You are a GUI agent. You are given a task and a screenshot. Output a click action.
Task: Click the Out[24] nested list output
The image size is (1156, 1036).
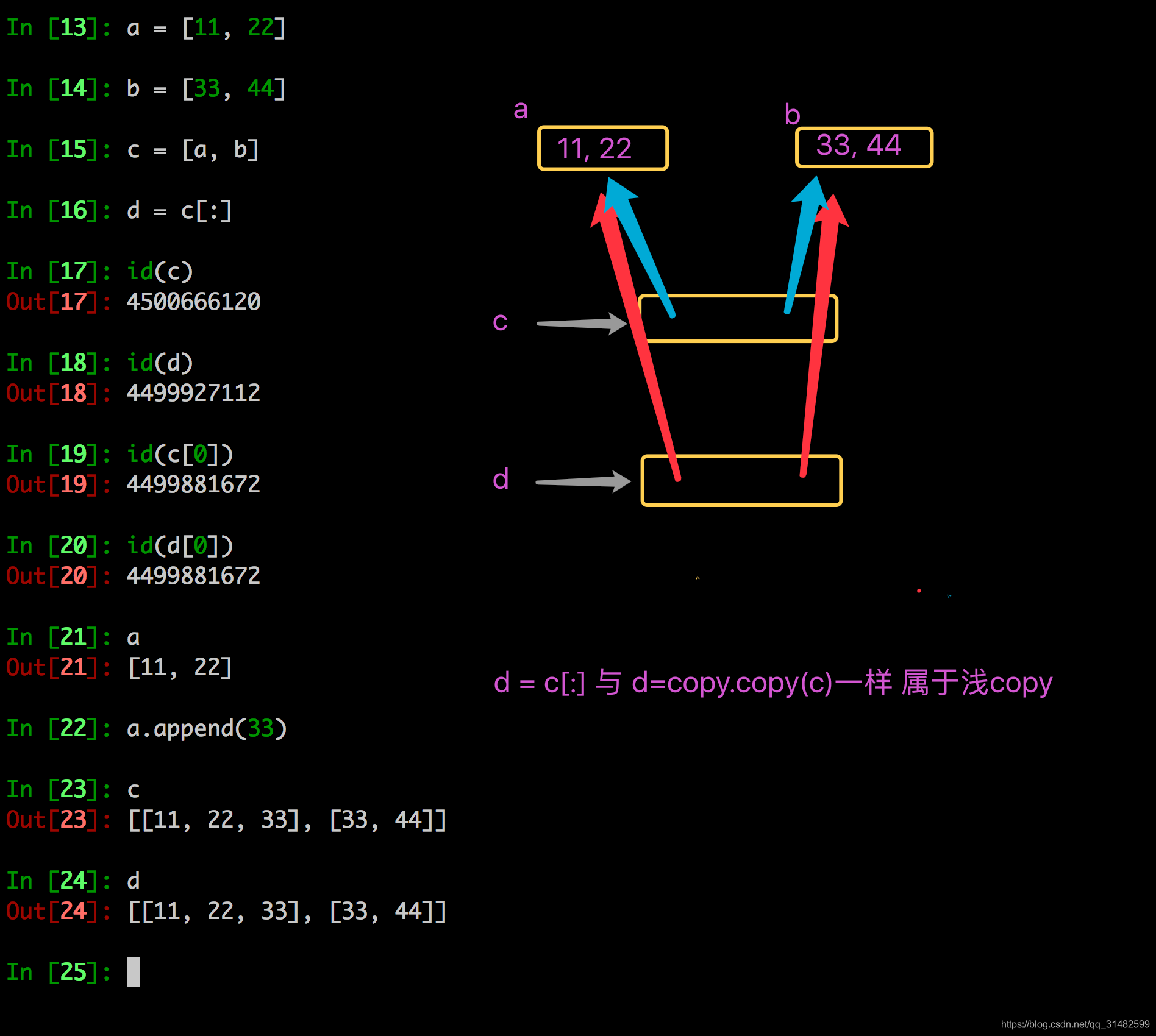[287, 911]
